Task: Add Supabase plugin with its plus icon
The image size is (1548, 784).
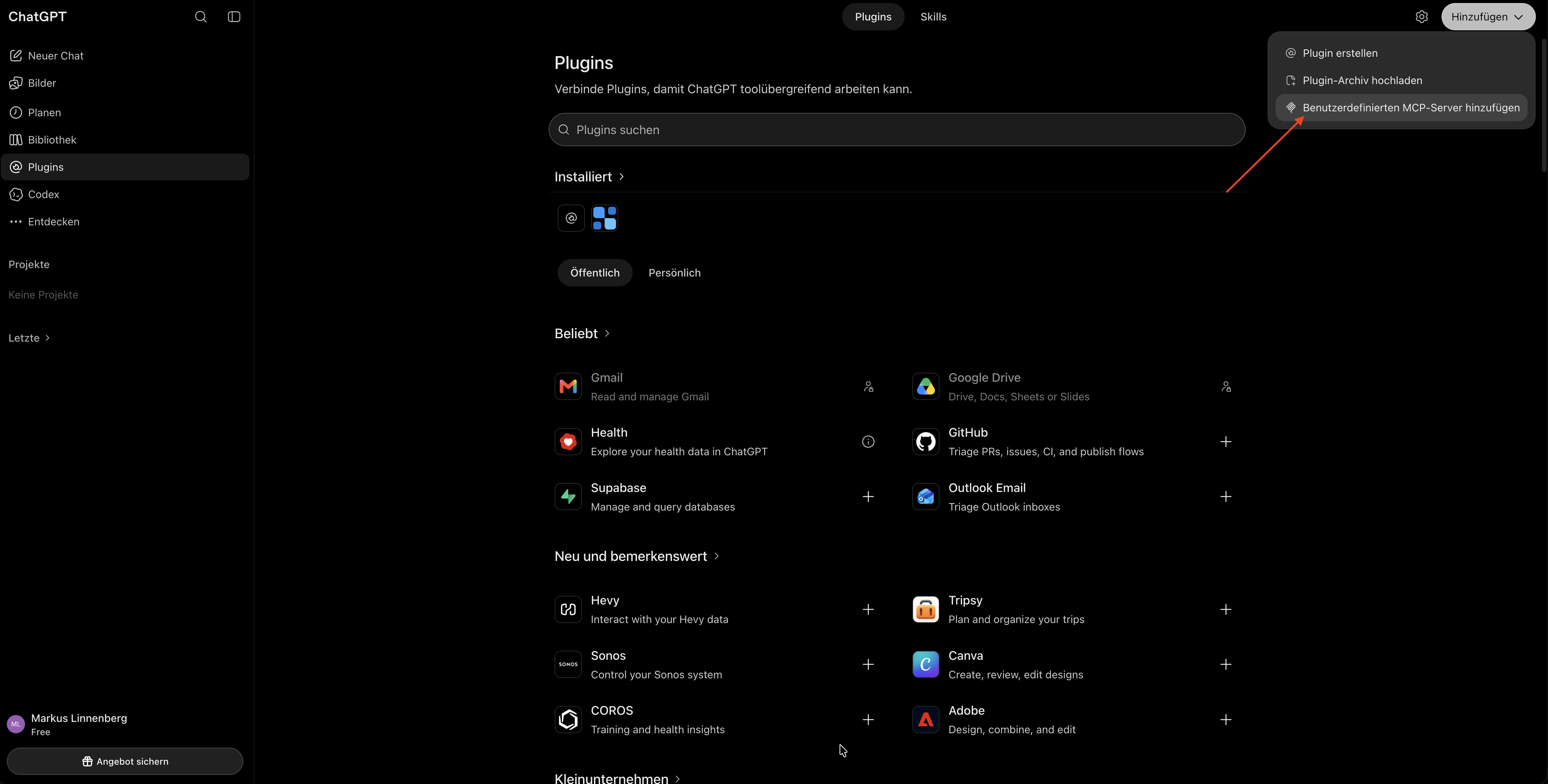Action: pyautogui.click(x=868, y=497)
